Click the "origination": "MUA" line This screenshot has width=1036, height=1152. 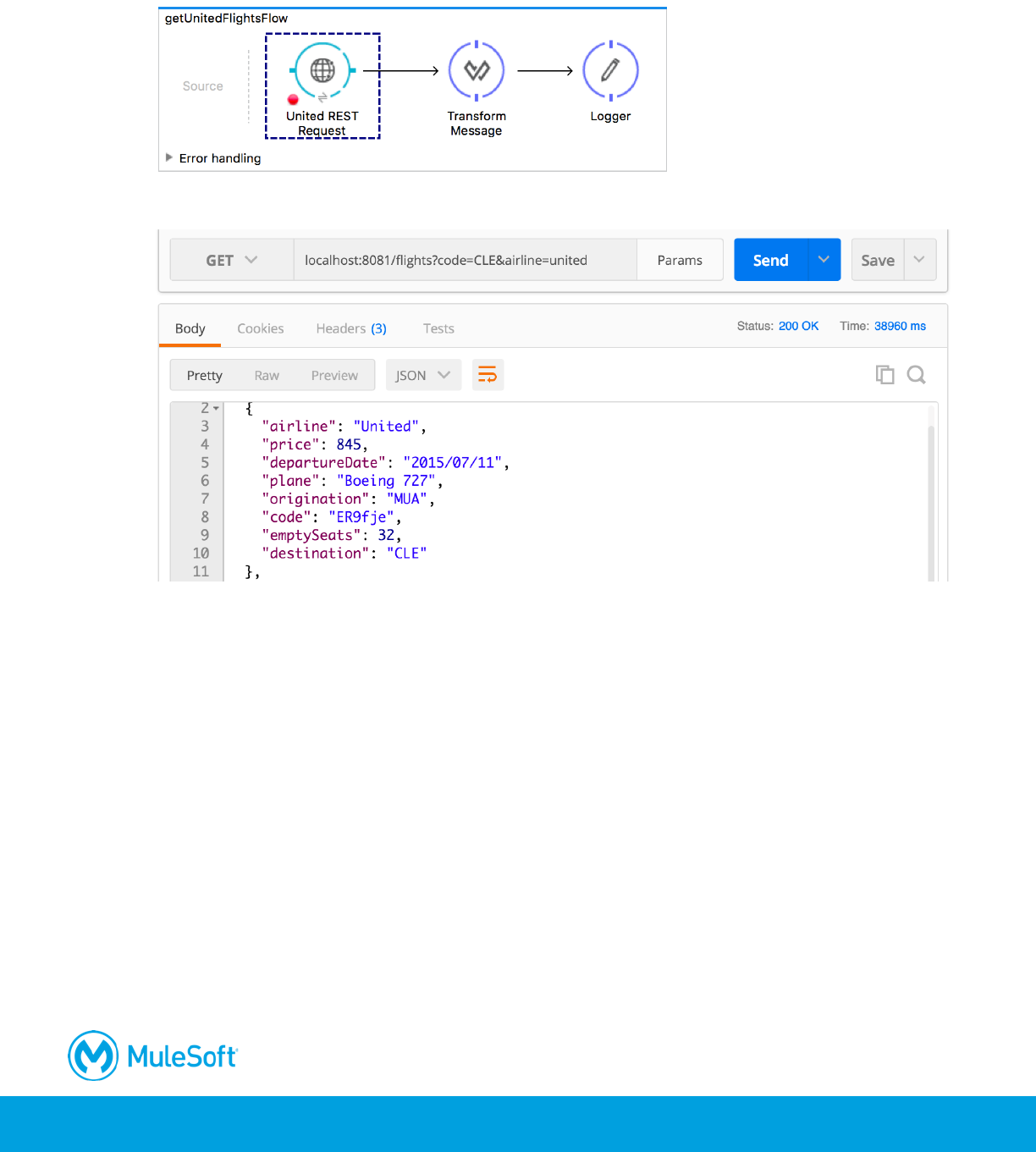348,499
